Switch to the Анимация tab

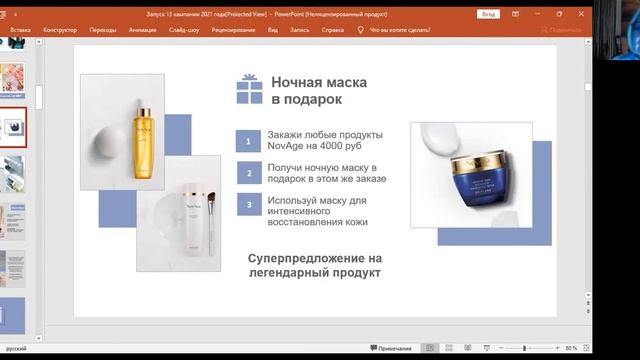pos(142,30)
